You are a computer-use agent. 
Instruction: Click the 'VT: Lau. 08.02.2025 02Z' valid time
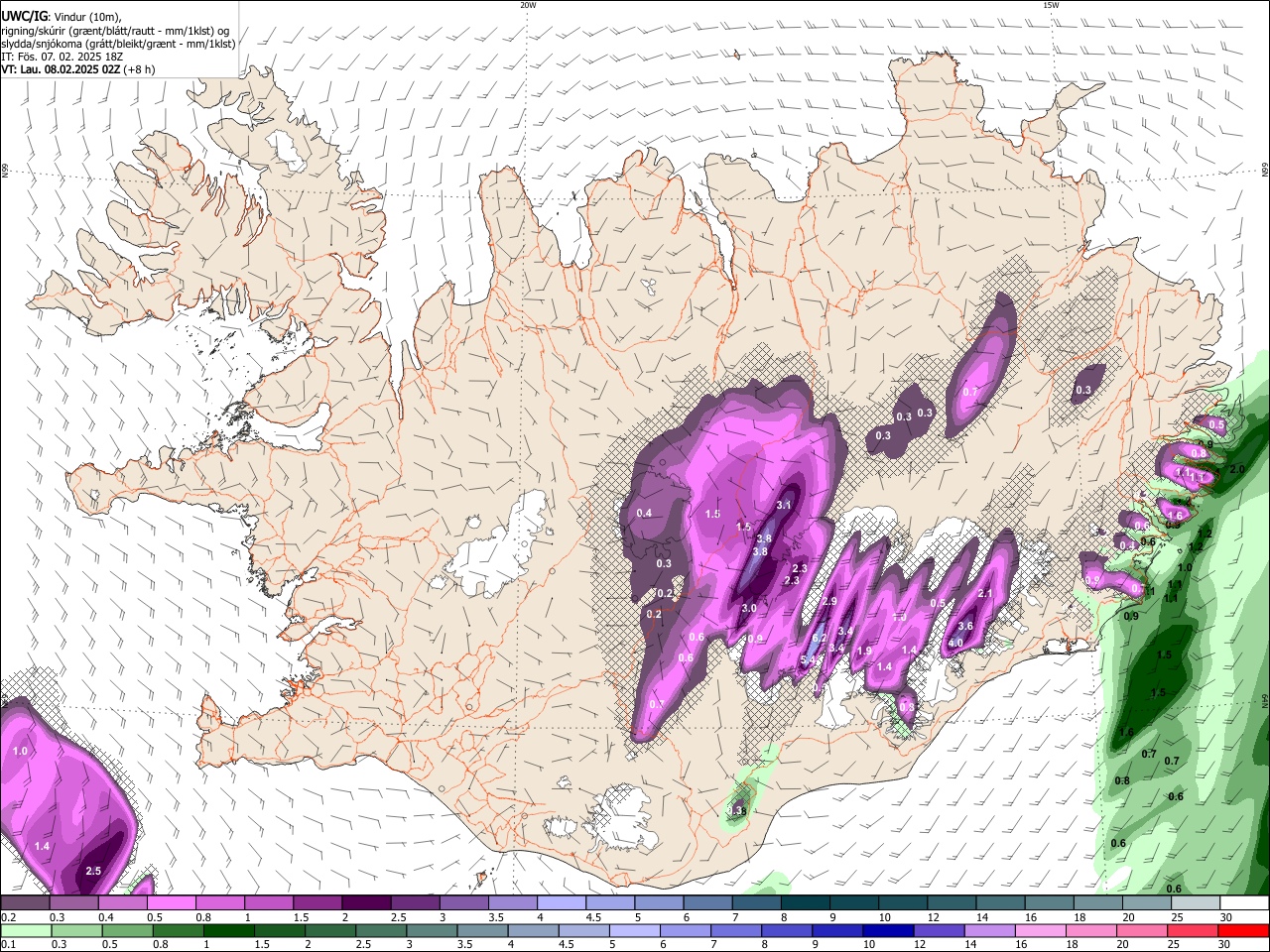click(60, 69)
